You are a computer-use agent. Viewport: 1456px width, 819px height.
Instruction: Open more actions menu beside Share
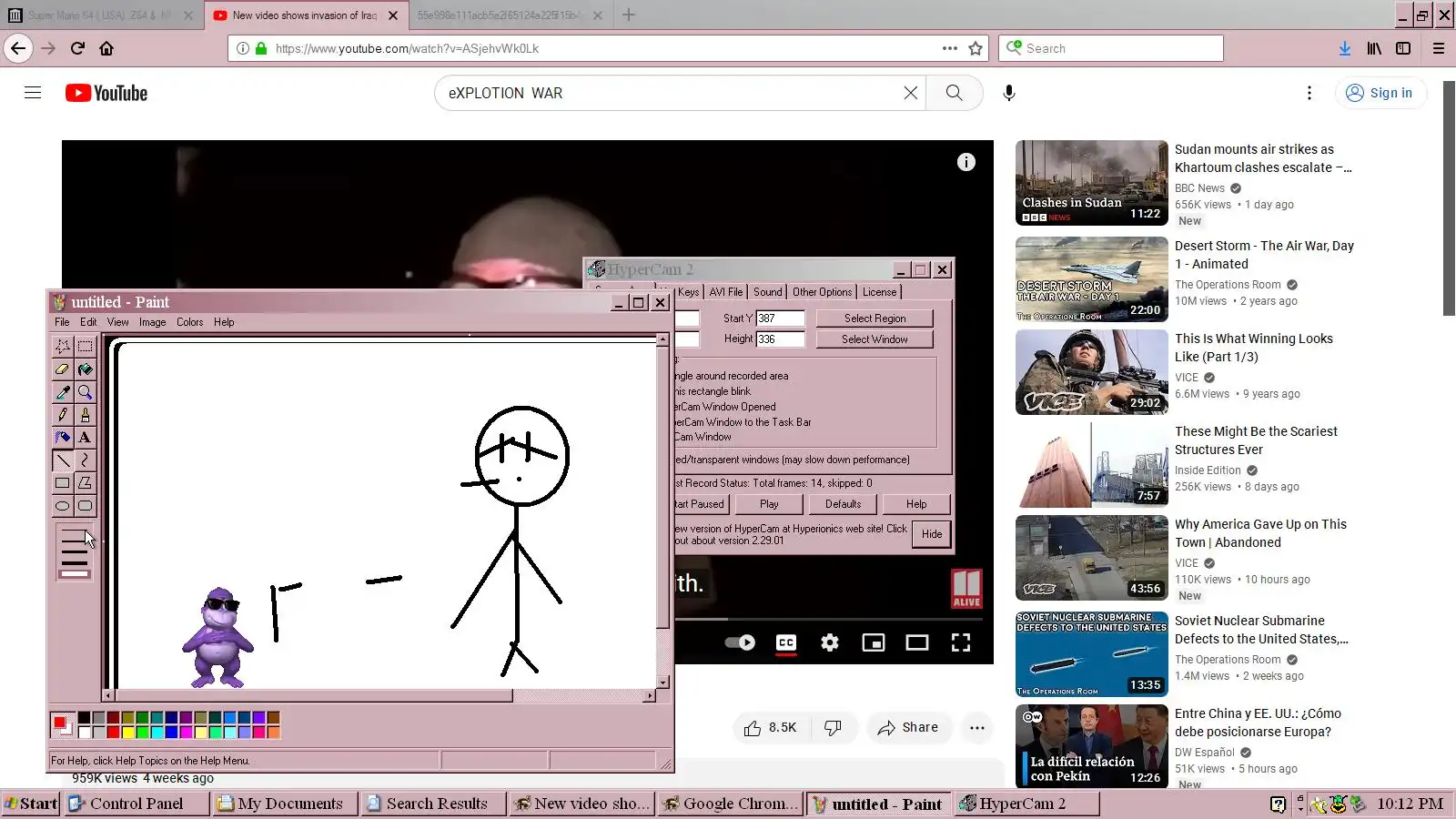point(976,727)
